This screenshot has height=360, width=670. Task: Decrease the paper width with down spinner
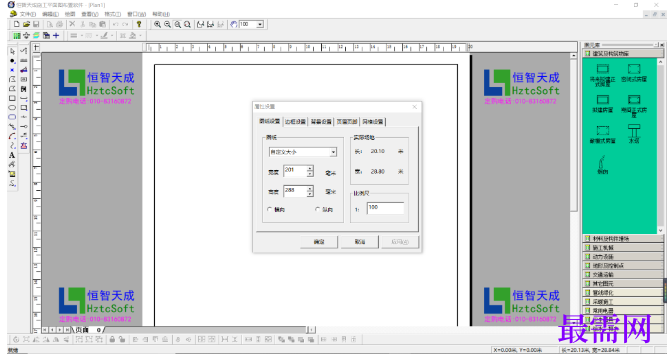[x=310, y=174]
